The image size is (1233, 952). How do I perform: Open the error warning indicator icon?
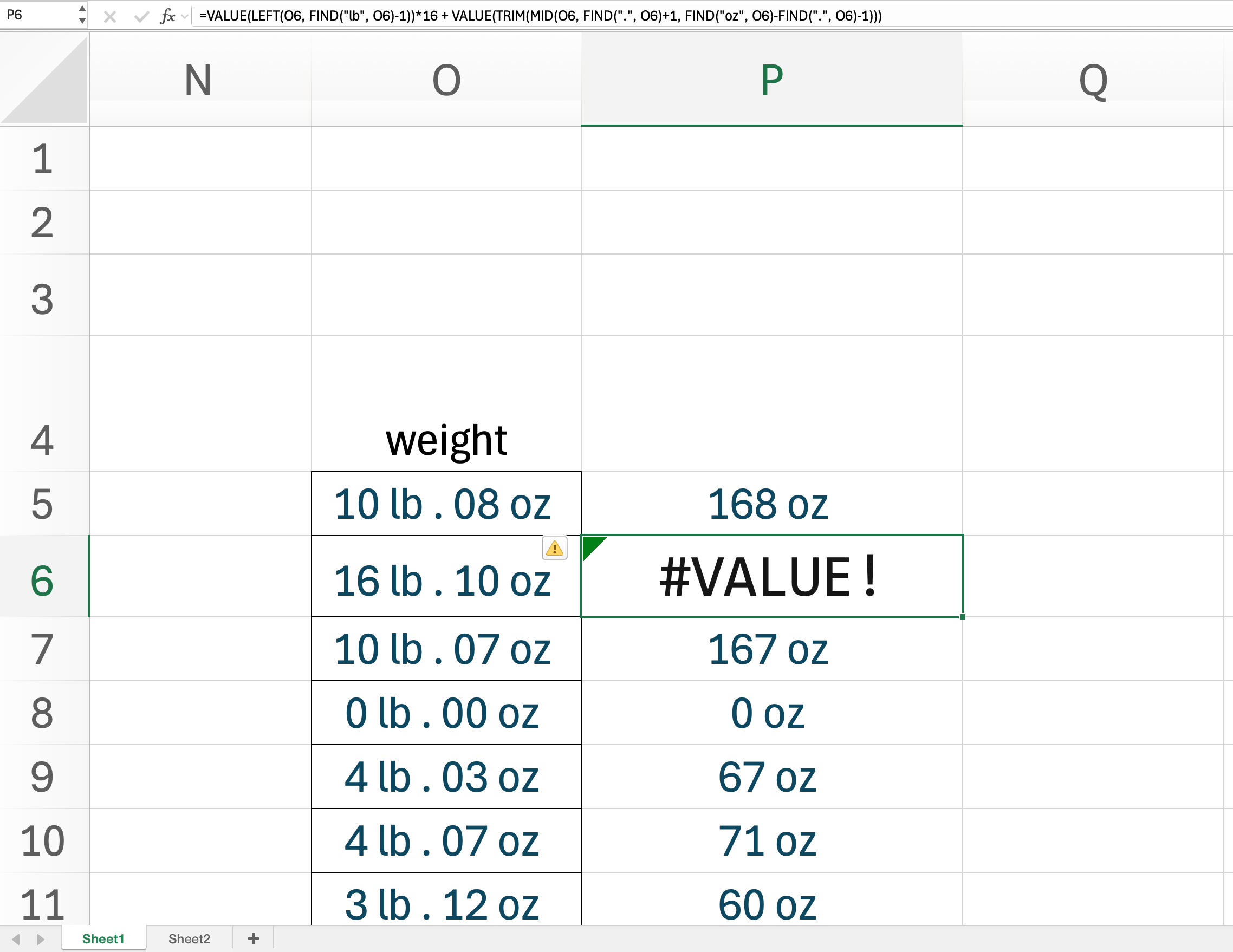(554, 548)
